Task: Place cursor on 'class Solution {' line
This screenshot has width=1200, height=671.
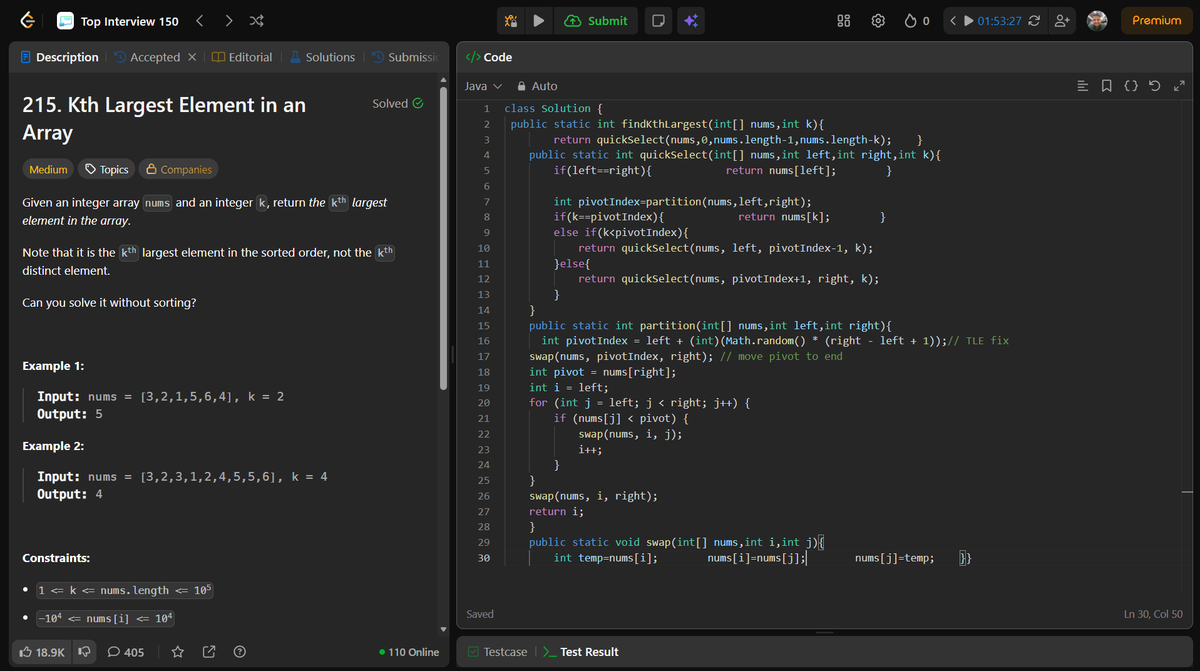Action: tap(553, 108)
